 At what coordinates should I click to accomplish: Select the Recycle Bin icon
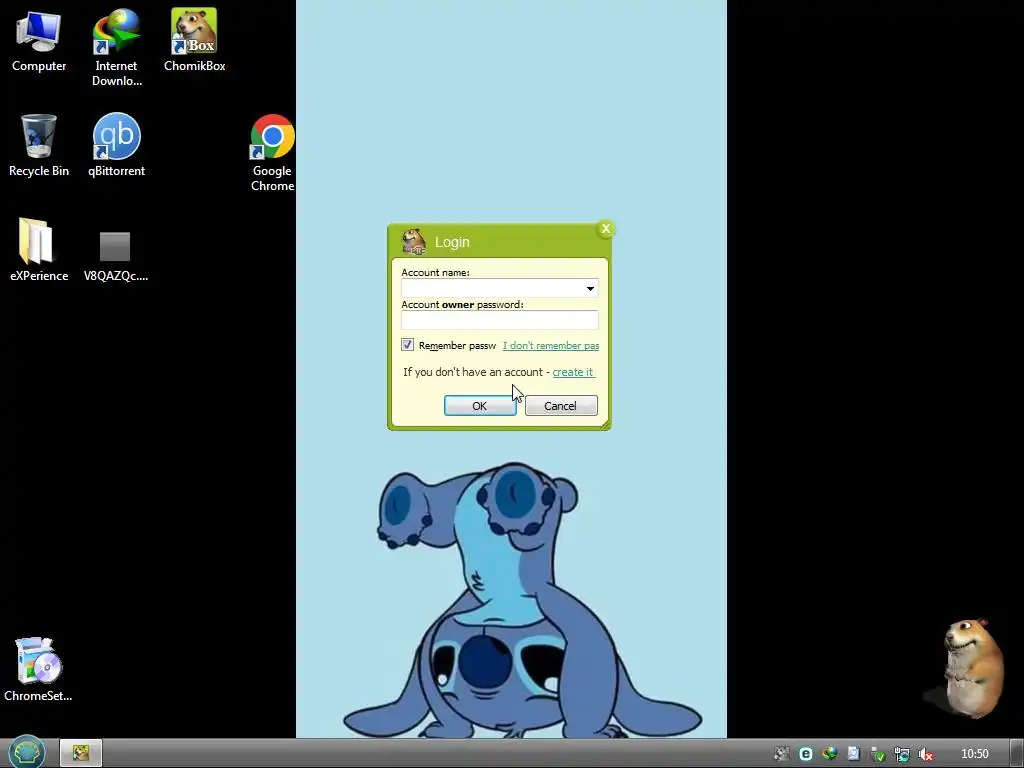39,145
